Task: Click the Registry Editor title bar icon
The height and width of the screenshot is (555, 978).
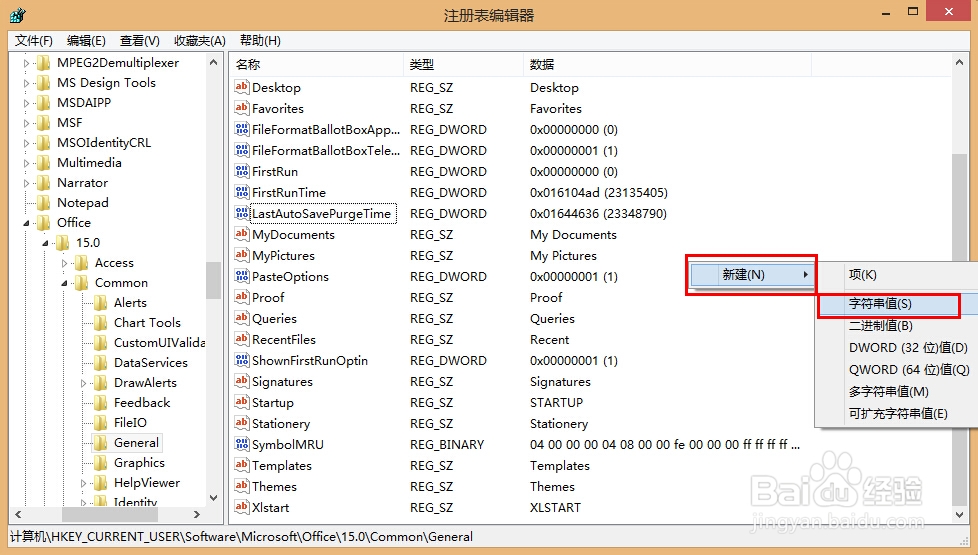Action: pyautogui.click(x=18, y=15)
